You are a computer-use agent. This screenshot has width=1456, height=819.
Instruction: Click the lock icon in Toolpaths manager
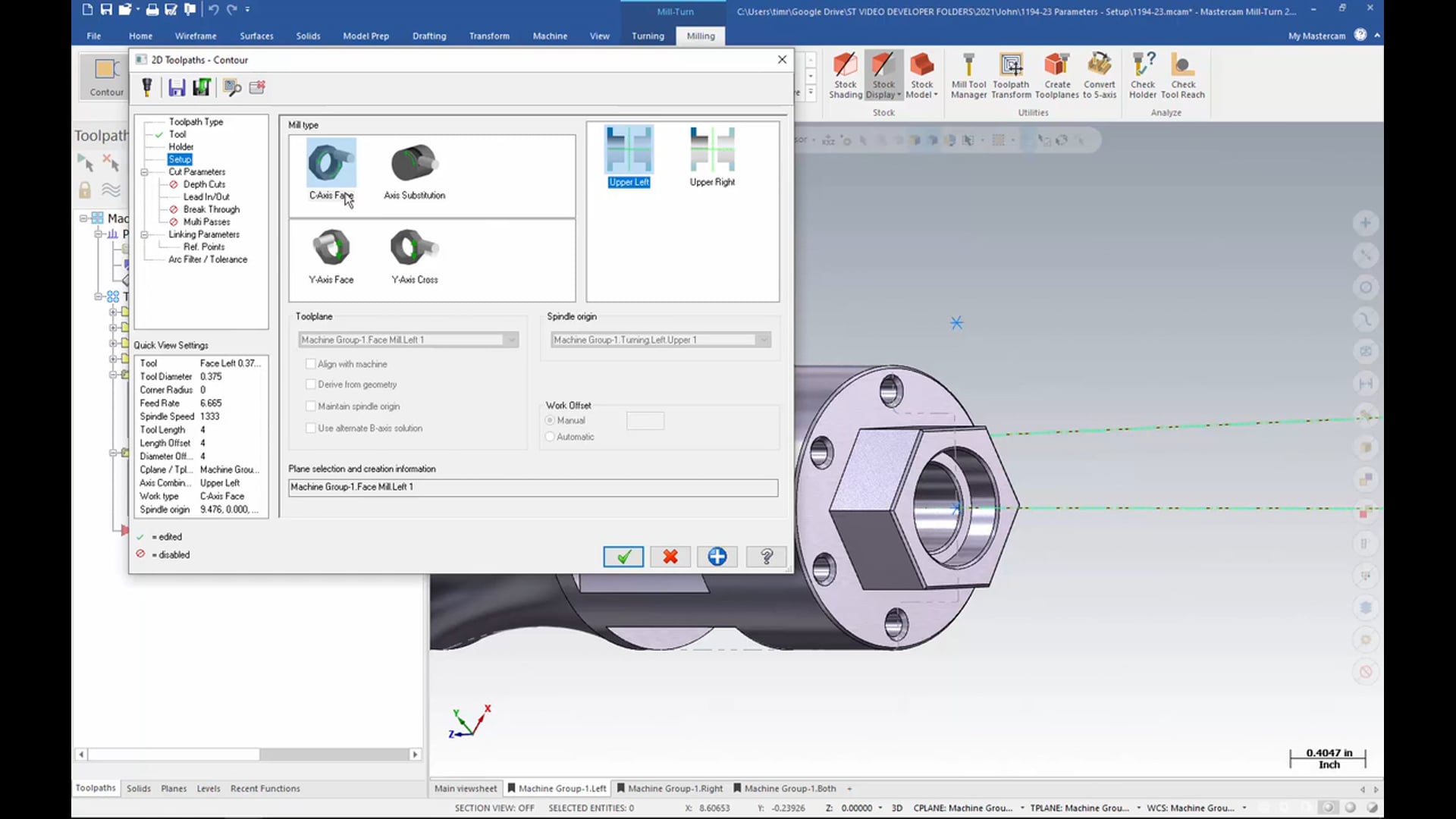tap(85, 190)
